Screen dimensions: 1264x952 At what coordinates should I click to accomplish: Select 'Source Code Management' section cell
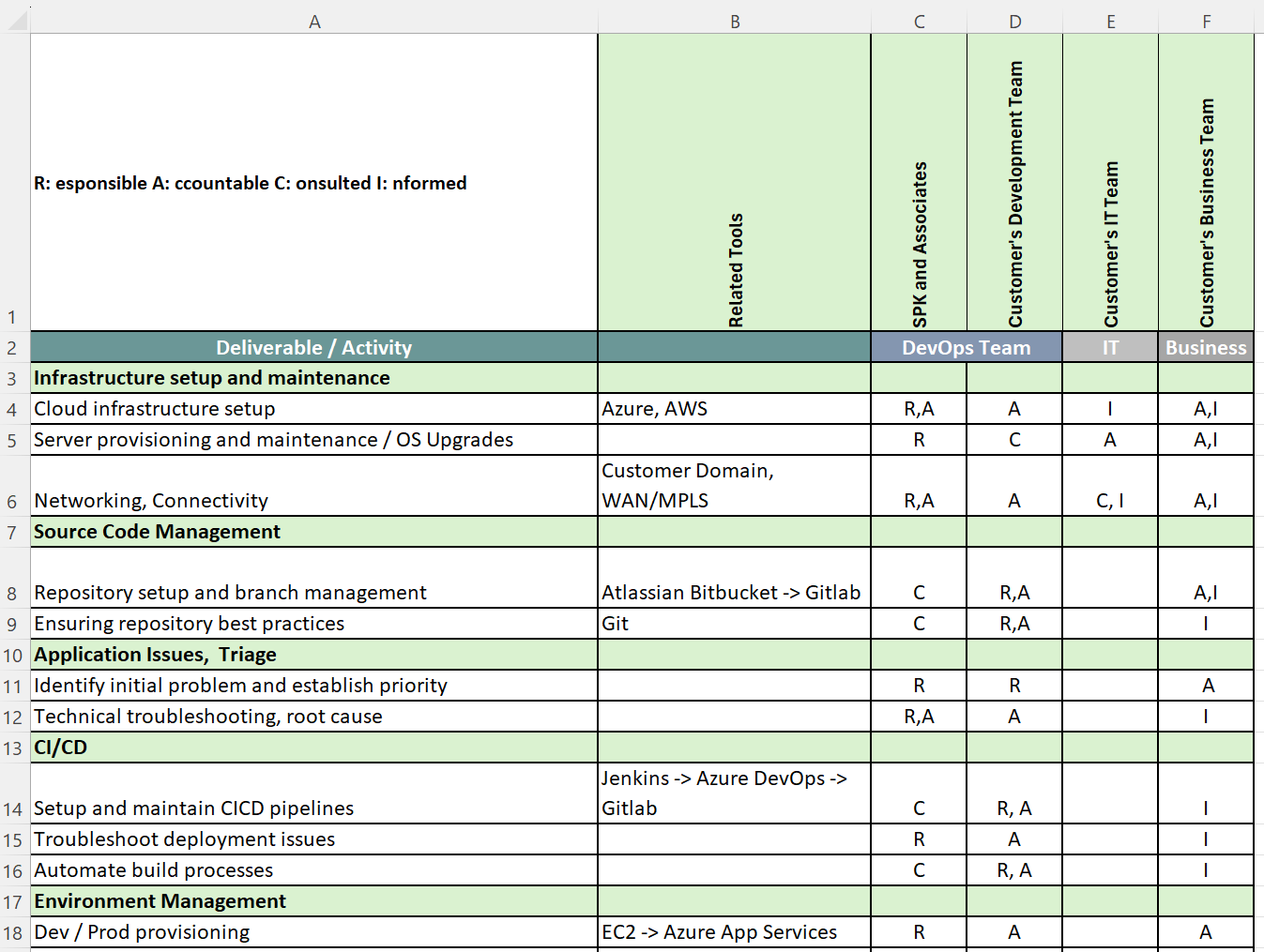pyautogui.click(x=314, y=532)
